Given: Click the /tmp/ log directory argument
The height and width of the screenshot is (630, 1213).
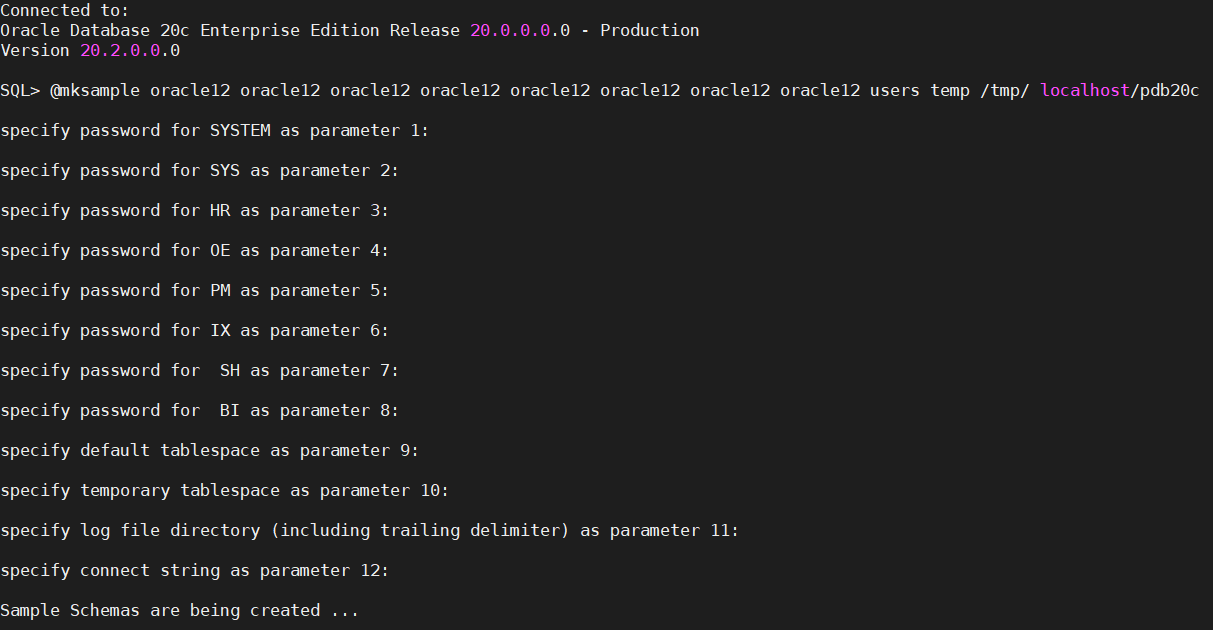Looking at the screenshot, I should coord(1005,91).
